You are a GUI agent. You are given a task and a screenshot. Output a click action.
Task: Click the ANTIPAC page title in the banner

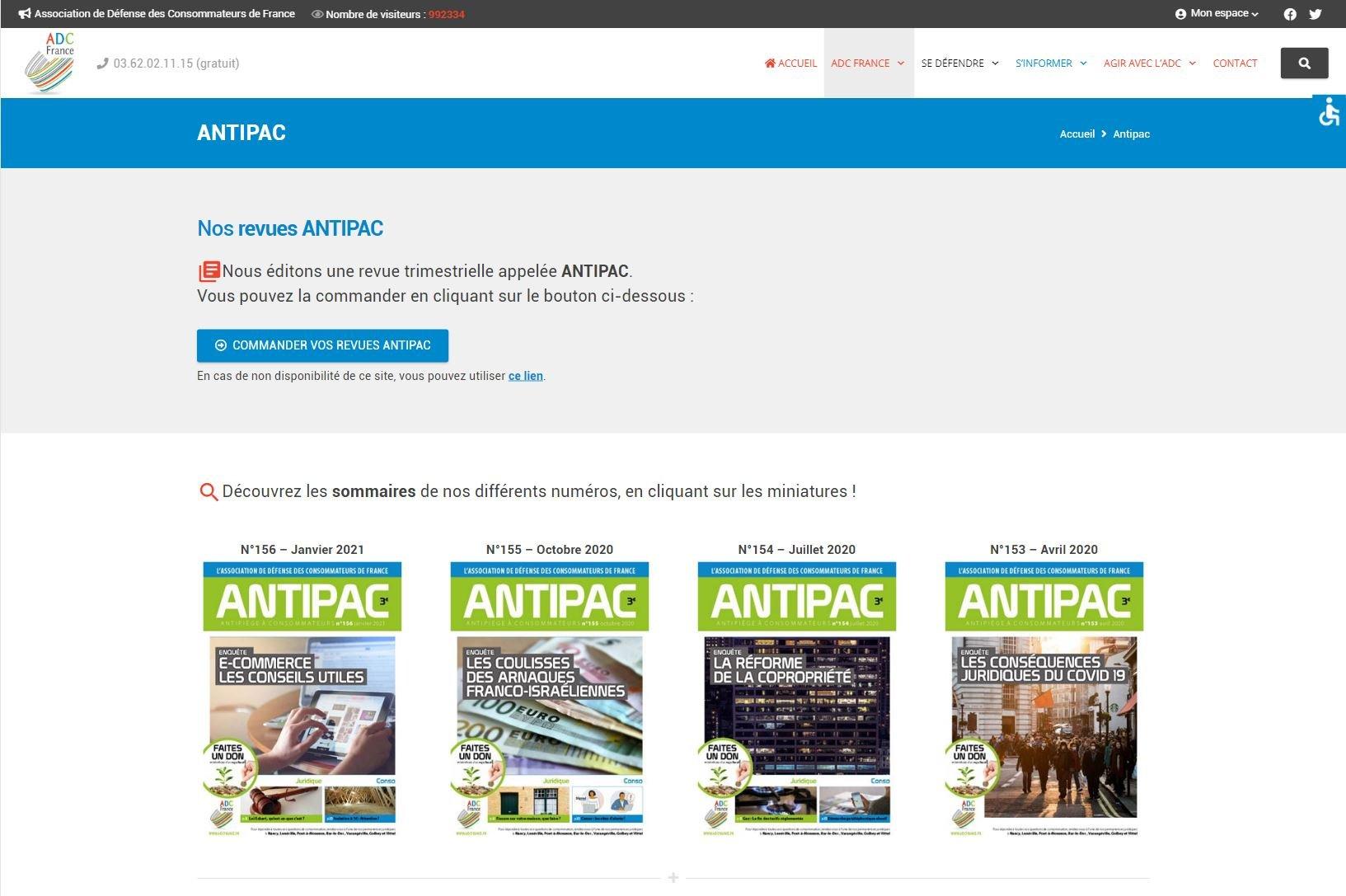point(242,133)
